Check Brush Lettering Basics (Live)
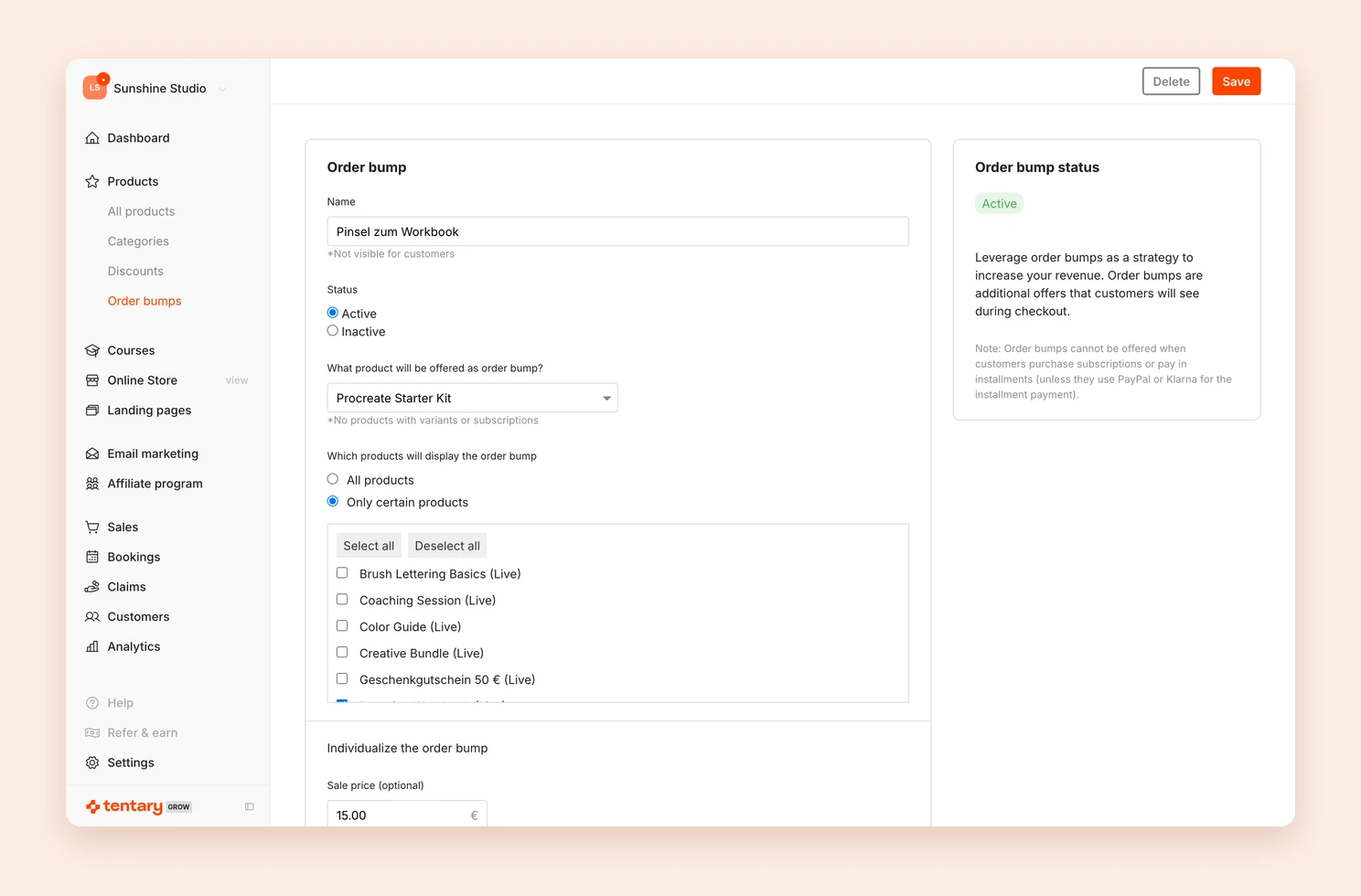1361x896 pixels. (x=342, y=573)
